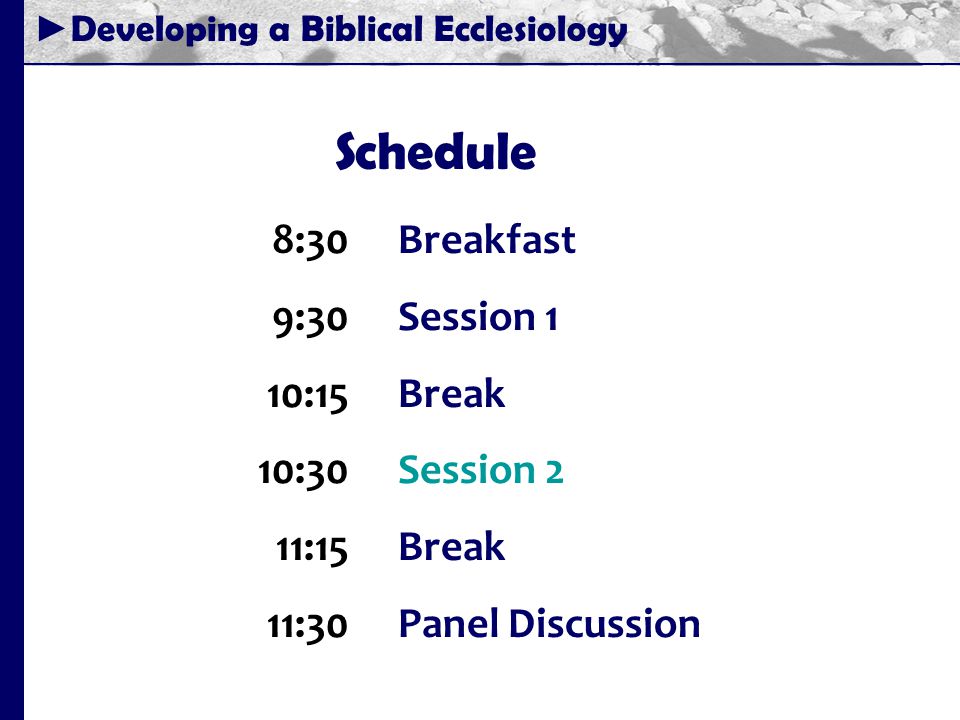The image size is (960, 720).
Task: Select the 8:30 time entry
Action: (310, 240)
